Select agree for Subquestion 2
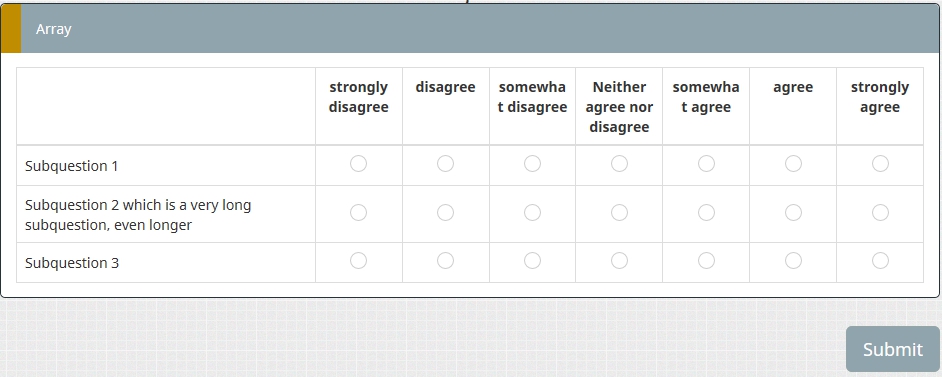 pyautogui.click(x=793, y=213)
